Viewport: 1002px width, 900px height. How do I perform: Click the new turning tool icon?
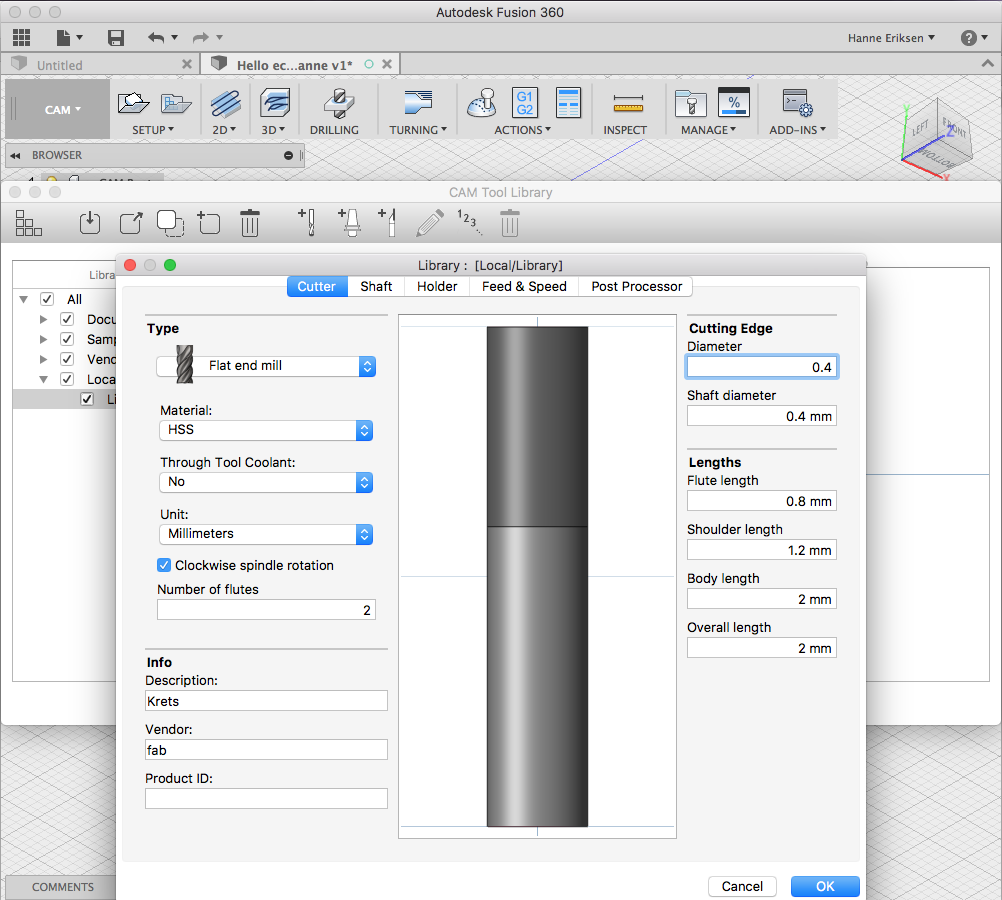(388, 222)
